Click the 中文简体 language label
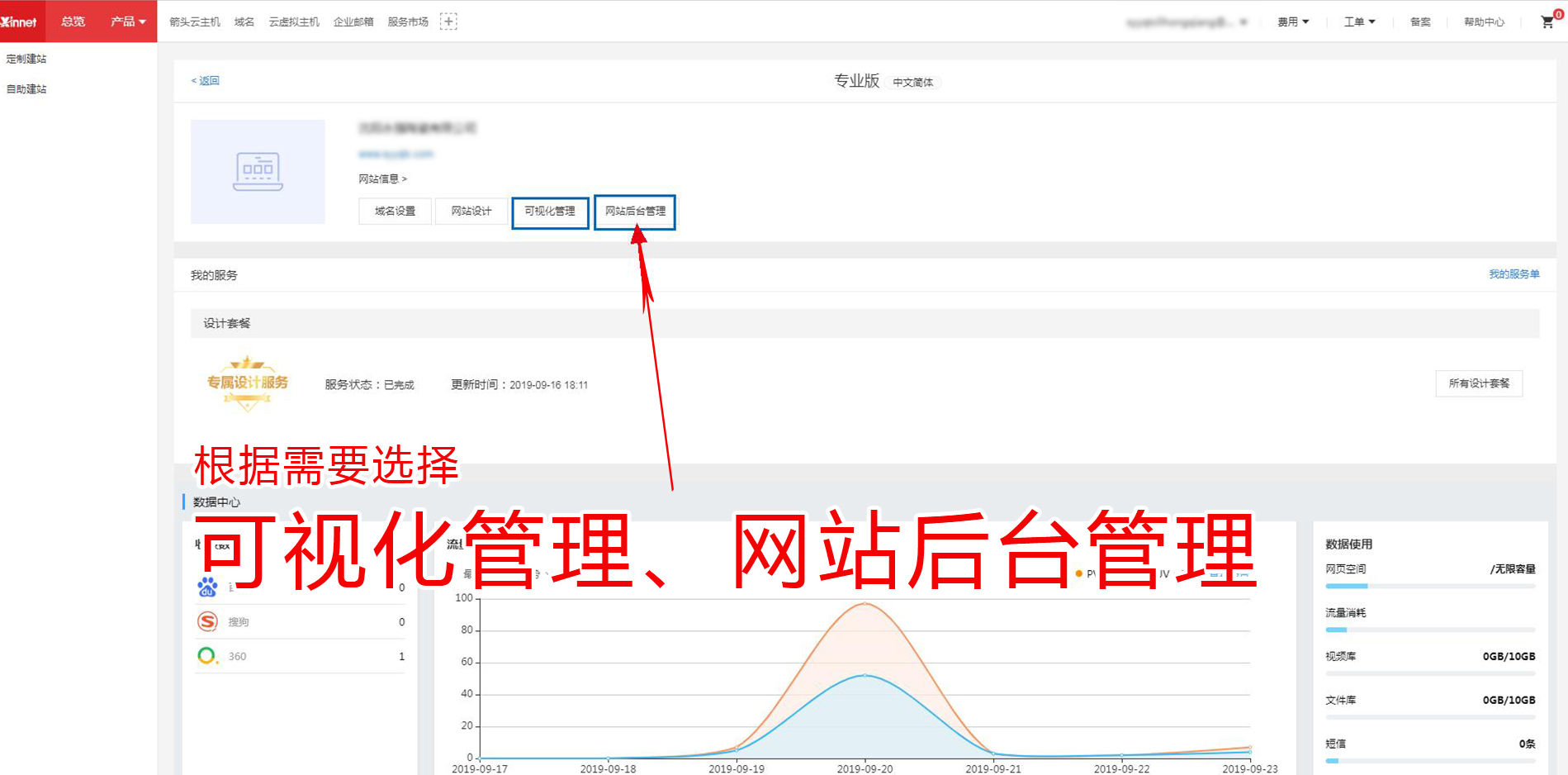Image resolution: width=1568 pixels, height=775 pixels. pyautogui.click(x=913, y=83)
